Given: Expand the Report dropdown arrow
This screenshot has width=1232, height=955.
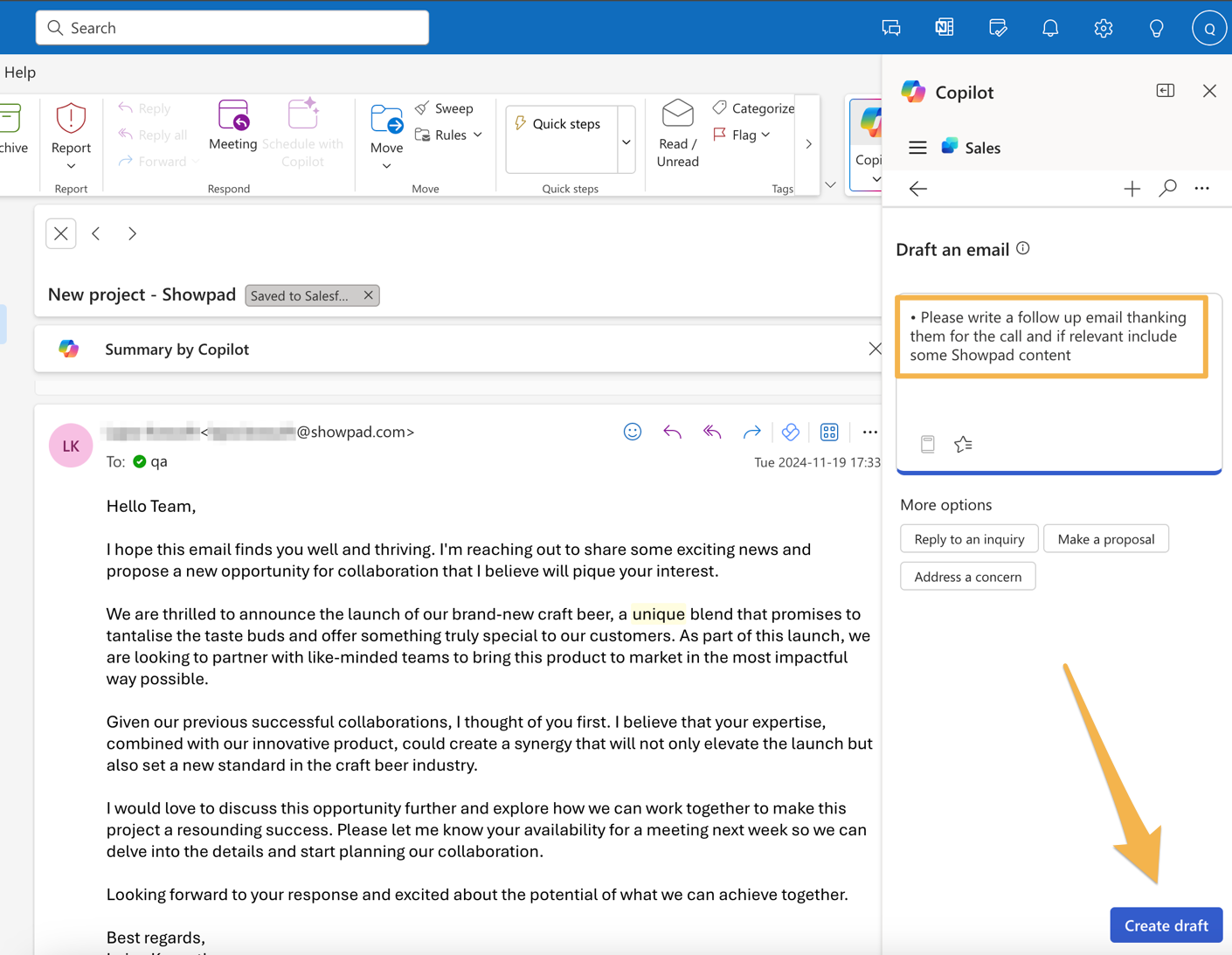Looking at the screenshot, I should click(x=71, y=166).
